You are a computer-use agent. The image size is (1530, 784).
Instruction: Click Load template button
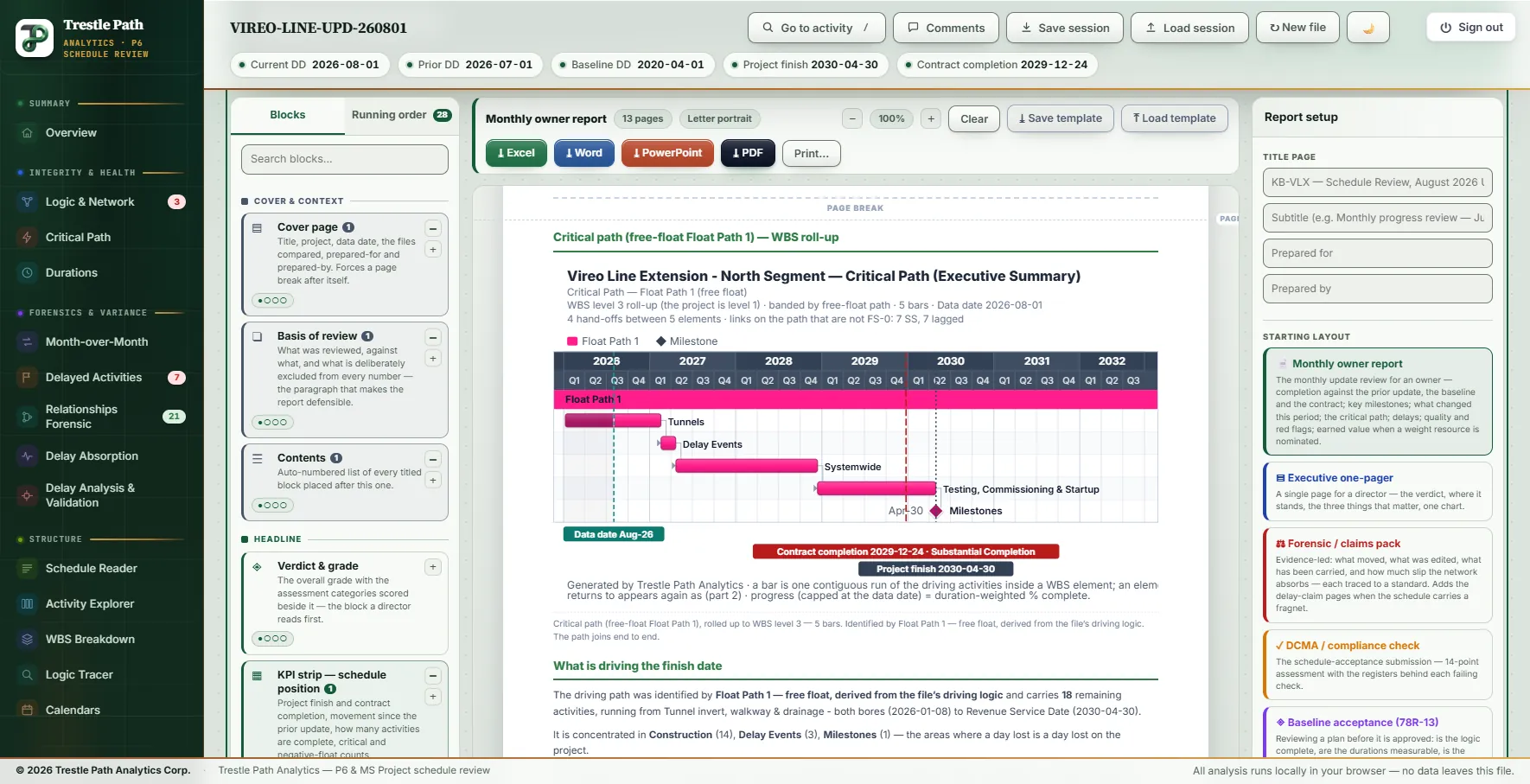click(x=1175, y=119)
